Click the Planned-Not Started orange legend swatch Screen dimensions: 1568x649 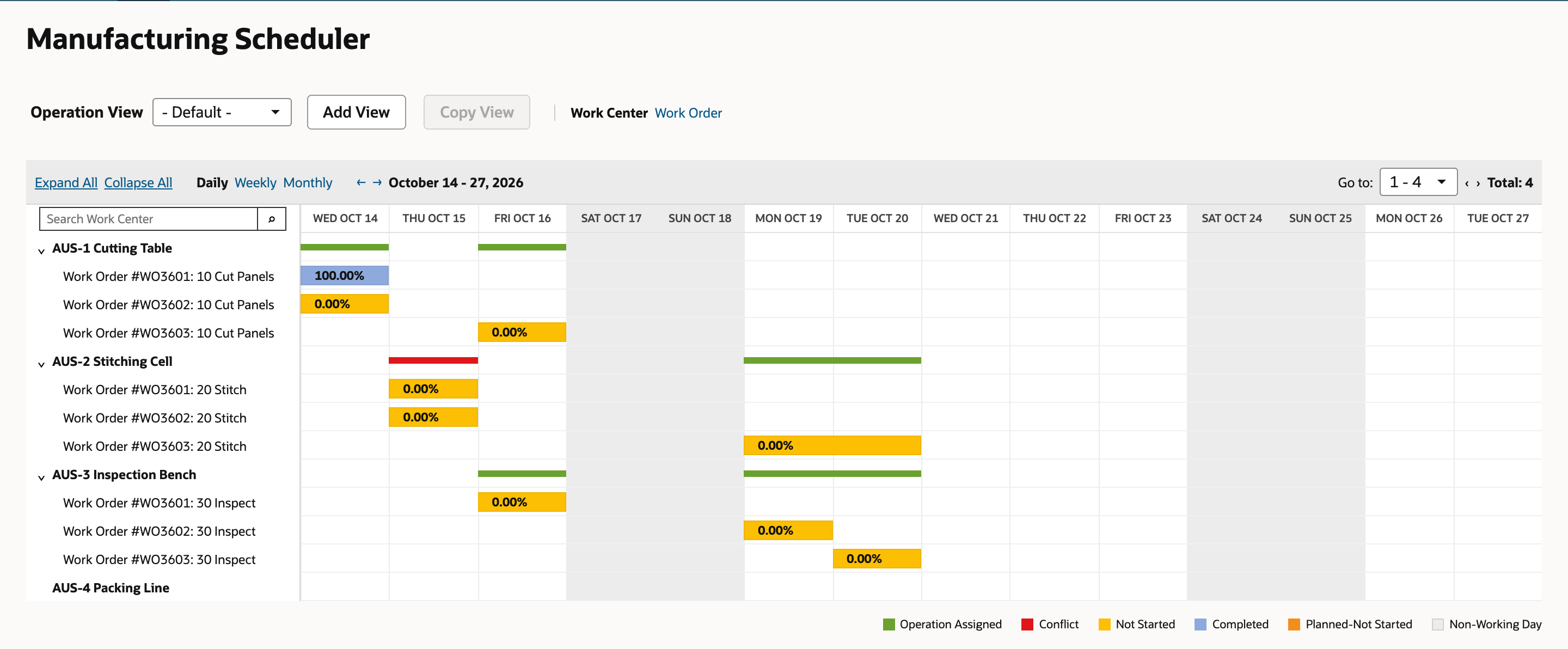pyautogui.click(x=1294, y=624)
